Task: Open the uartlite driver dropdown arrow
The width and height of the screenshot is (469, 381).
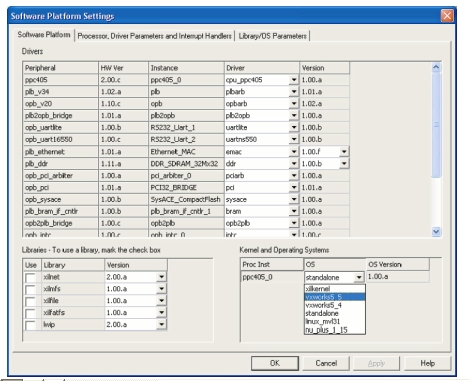Action: pos(294,128)
